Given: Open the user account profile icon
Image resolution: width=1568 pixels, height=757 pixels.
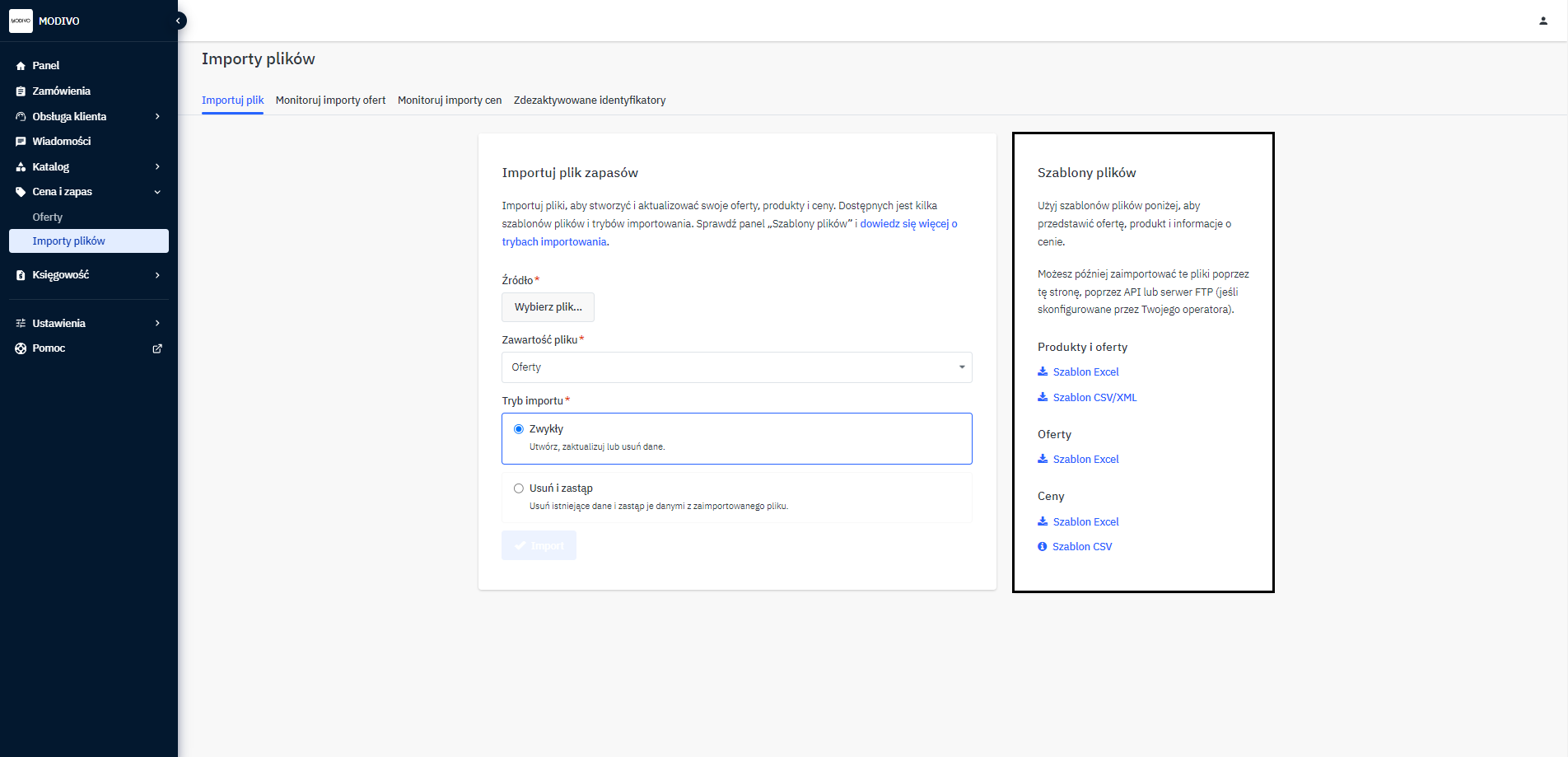Looking at the screenshot, I should tap(1542, 21).
